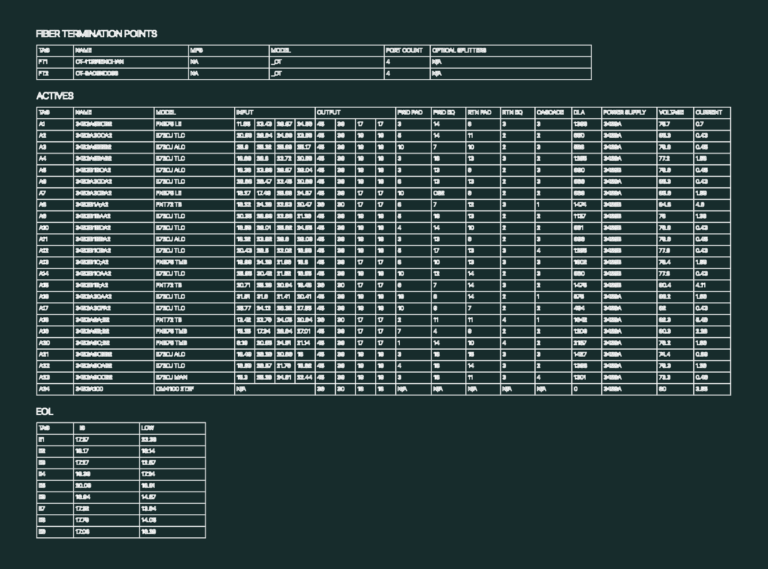Click the FWD PAD column header
Screen dimensions: 768x569
(410, 113)
